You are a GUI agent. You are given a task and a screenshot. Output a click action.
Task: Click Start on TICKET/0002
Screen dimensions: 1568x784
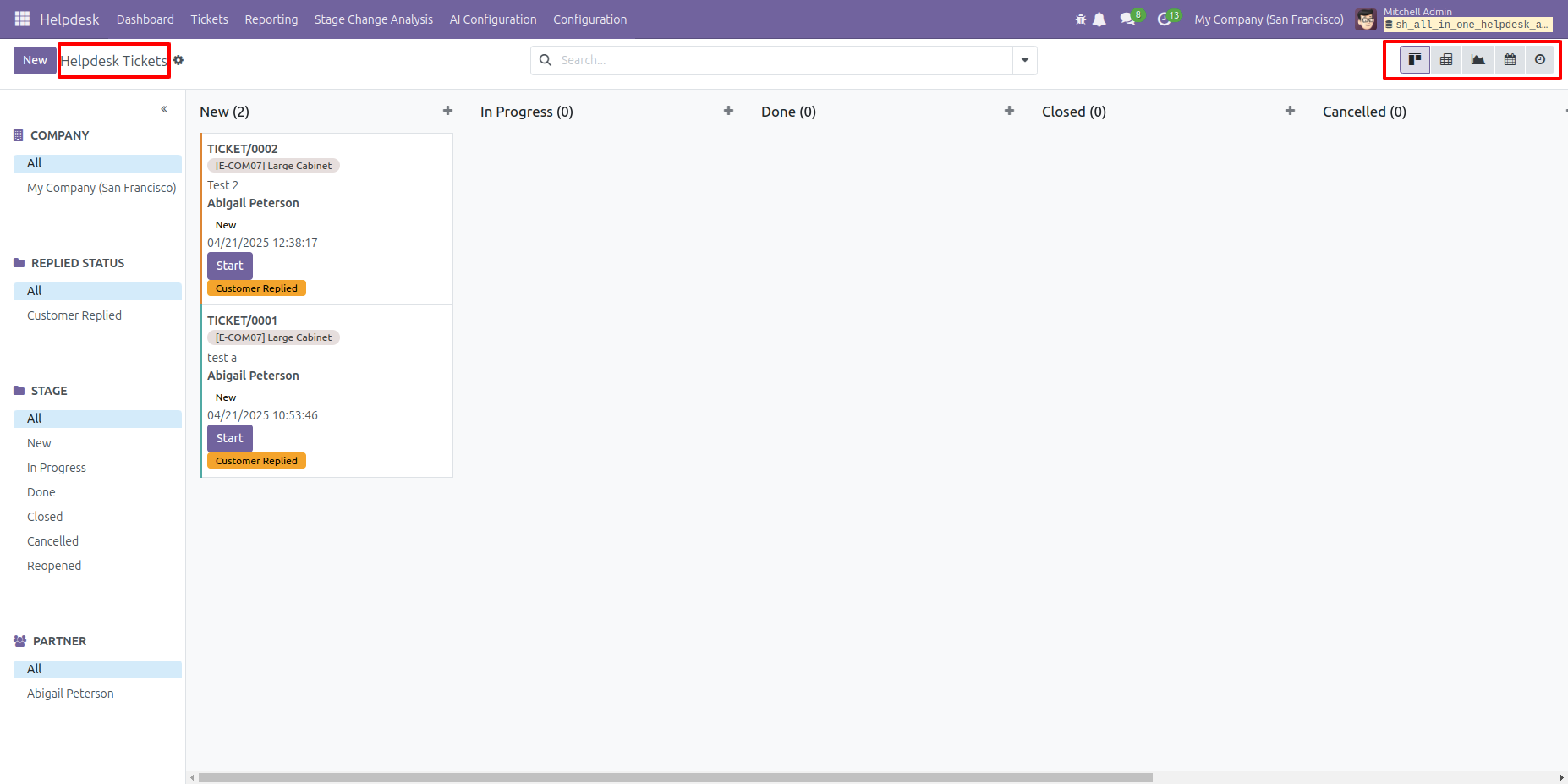click(x=229, y=266)
